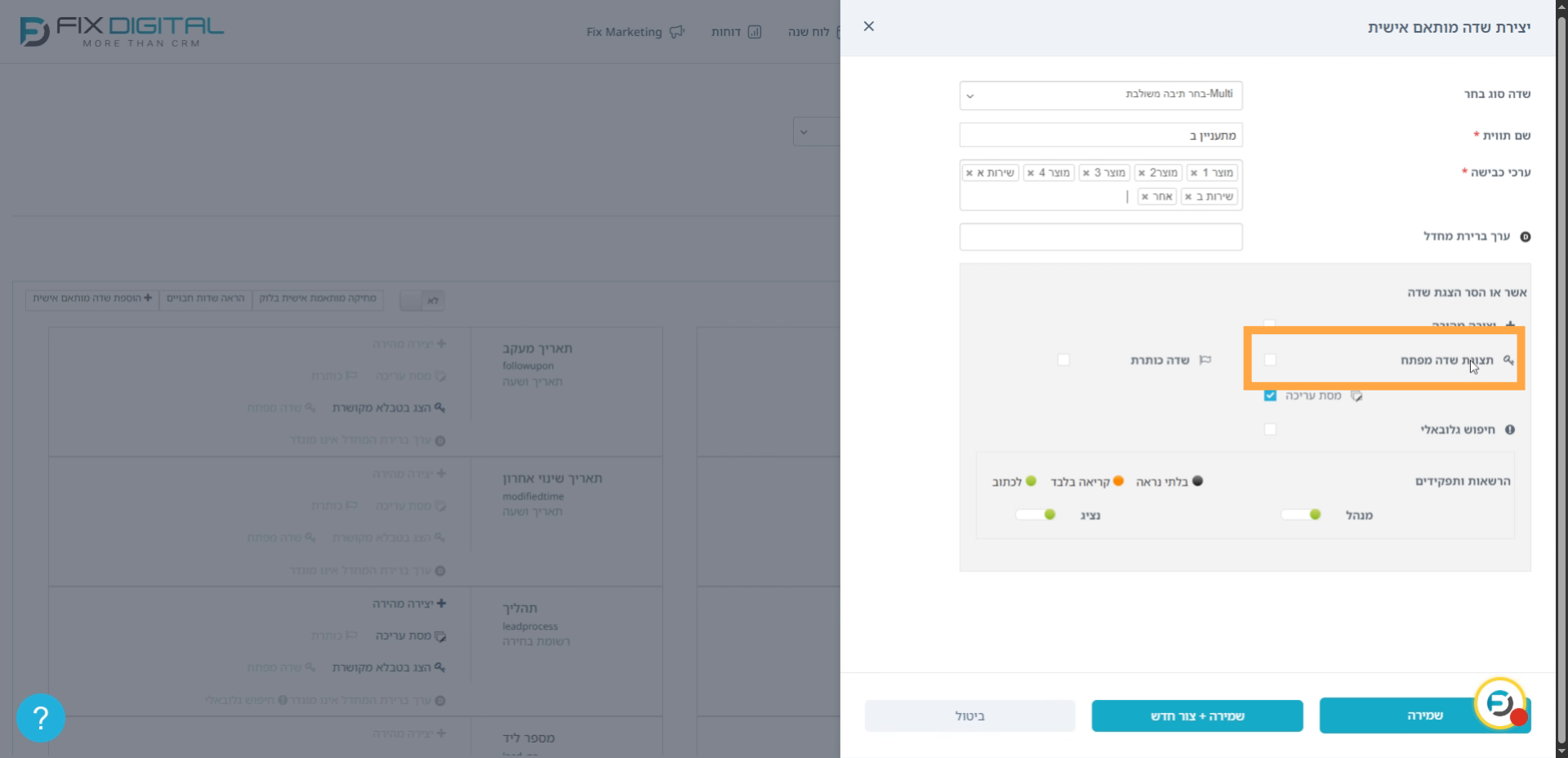Open the Fix chat widget bubble
Viewport: 1568px width, 758px height.
pyautogui.click(x=1501, y=702)
